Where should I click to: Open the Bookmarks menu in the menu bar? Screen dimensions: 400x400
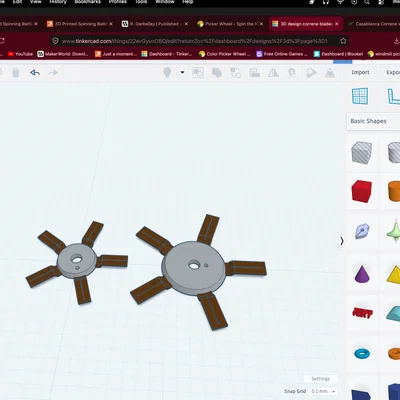pos(87,2)
